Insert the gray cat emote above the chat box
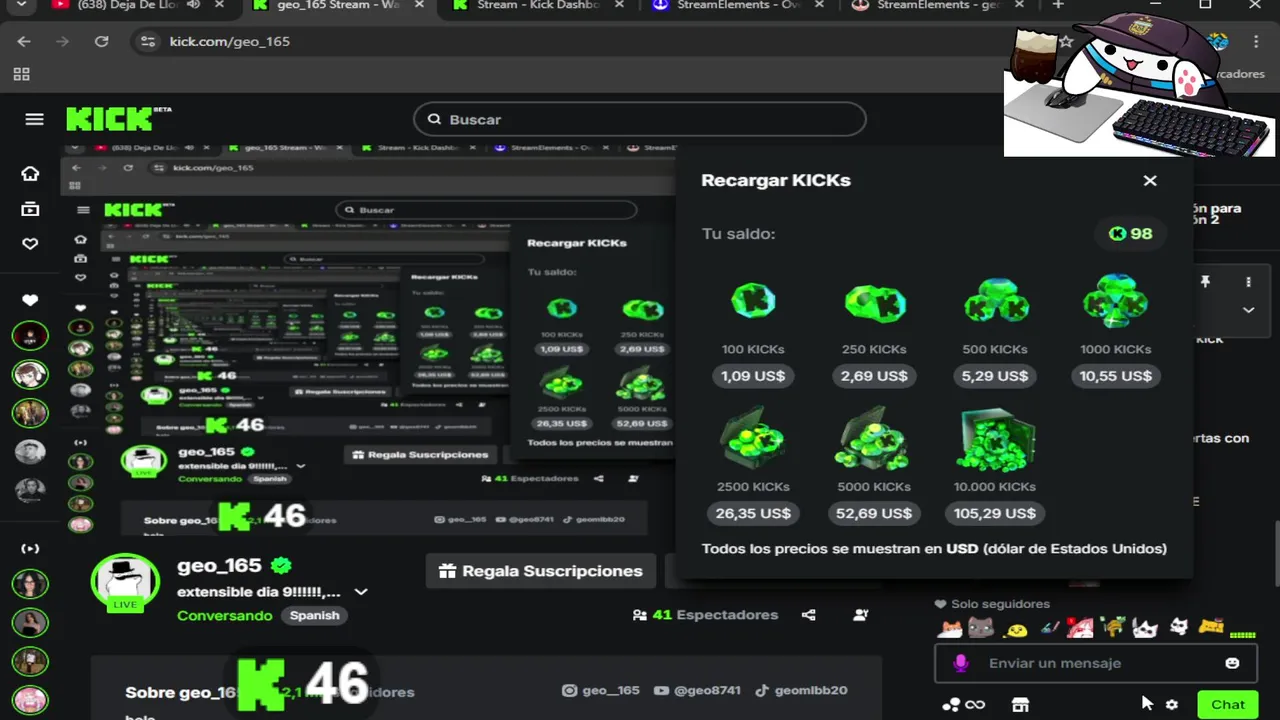This screenshot has height=720, width=1280. [x=981, y=628]
